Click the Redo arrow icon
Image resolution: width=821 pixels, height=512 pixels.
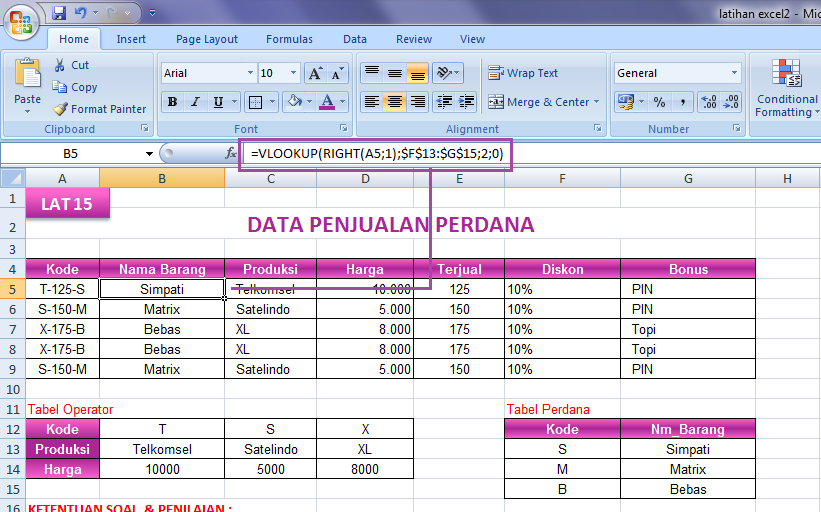click(112, 12)
